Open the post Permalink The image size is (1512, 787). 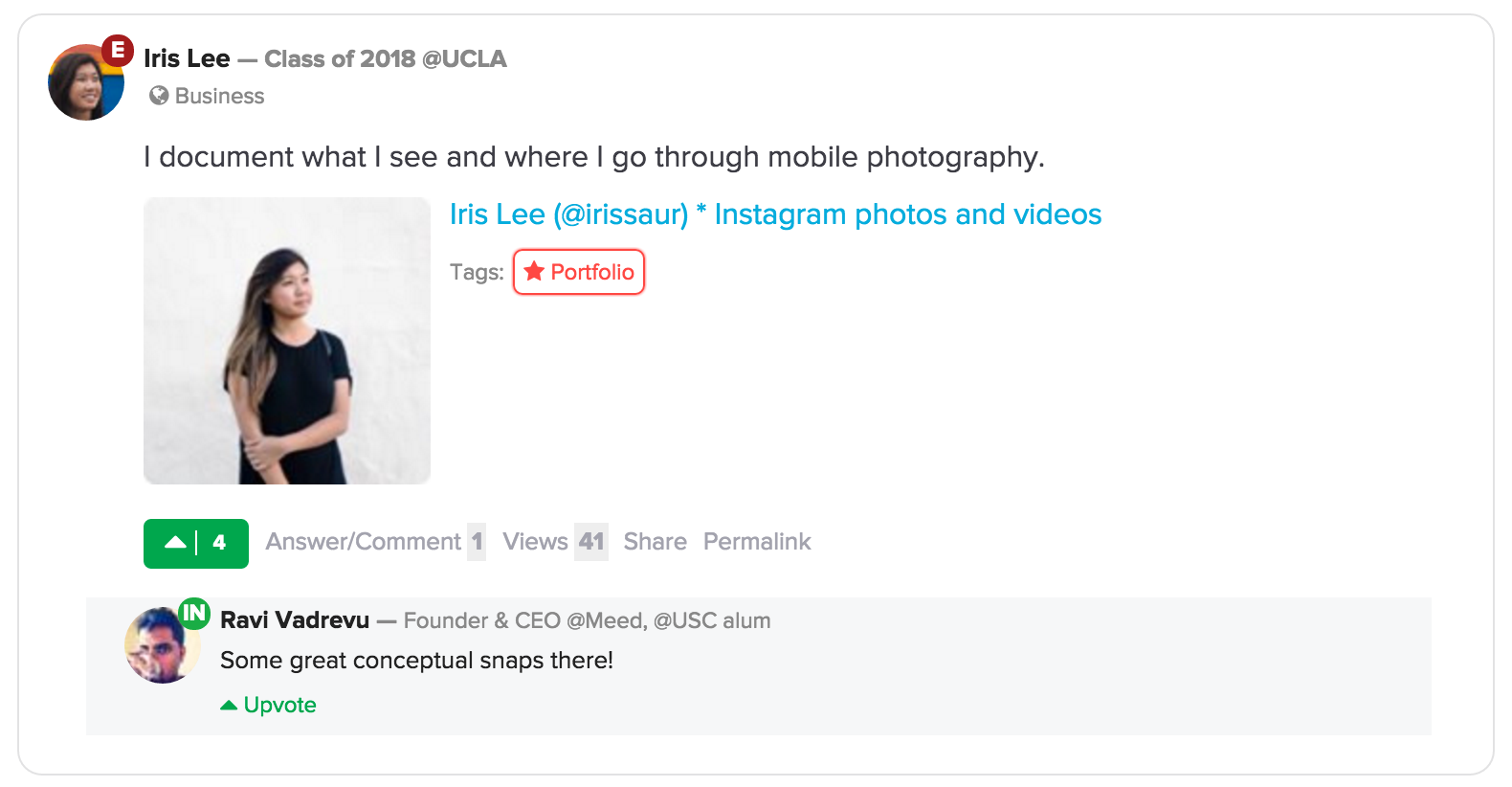click(757, 542)
